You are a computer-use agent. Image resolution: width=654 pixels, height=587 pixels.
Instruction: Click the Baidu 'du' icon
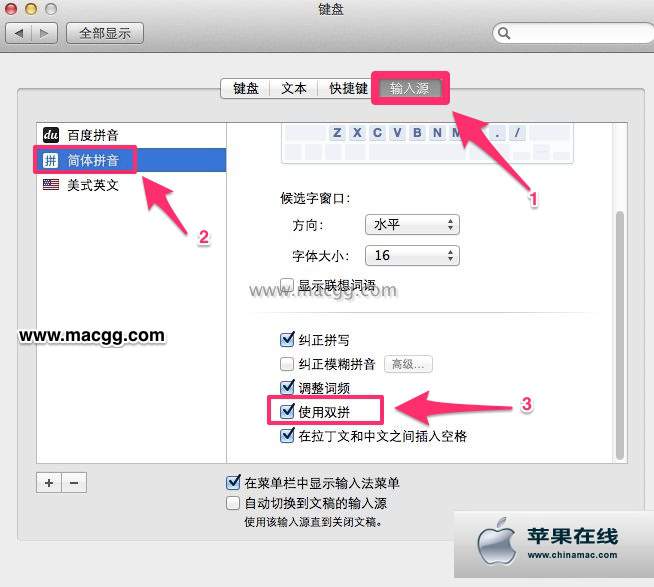coord(51,135)
